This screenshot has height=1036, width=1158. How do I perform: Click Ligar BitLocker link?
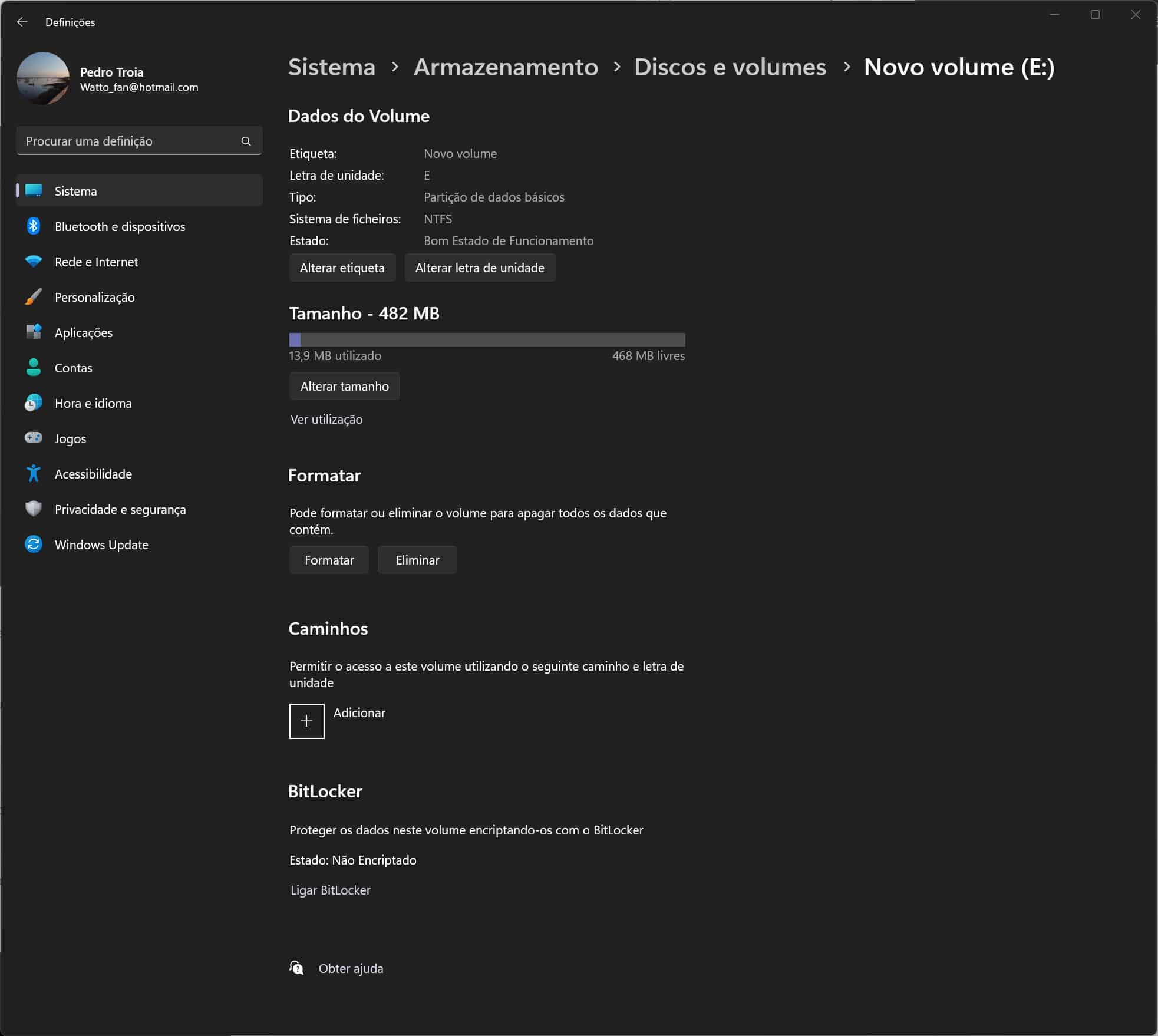click(x=330, y=889)
